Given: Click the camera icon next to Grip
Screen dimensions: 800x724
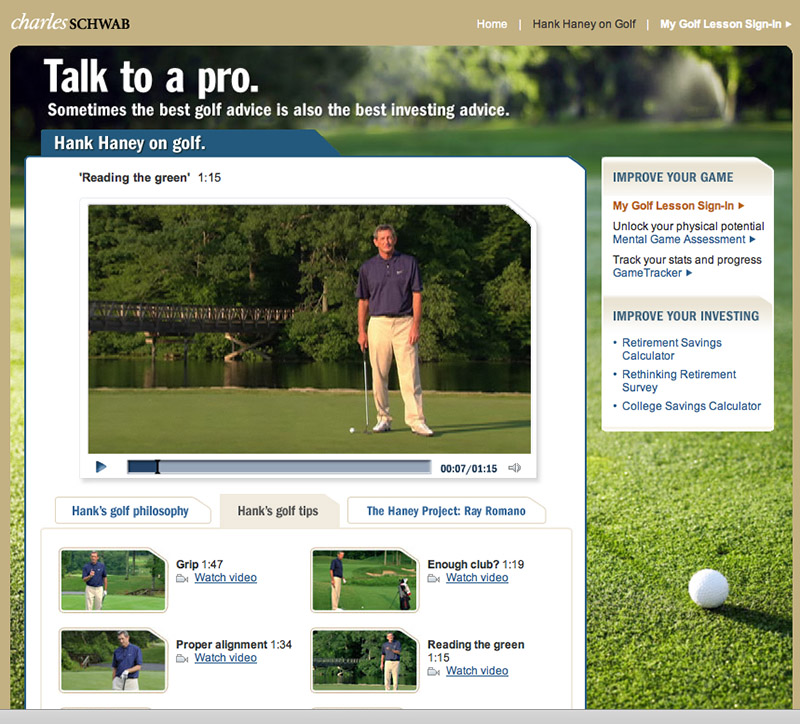Looking at the screenshot, I should [x=182, y=578].
